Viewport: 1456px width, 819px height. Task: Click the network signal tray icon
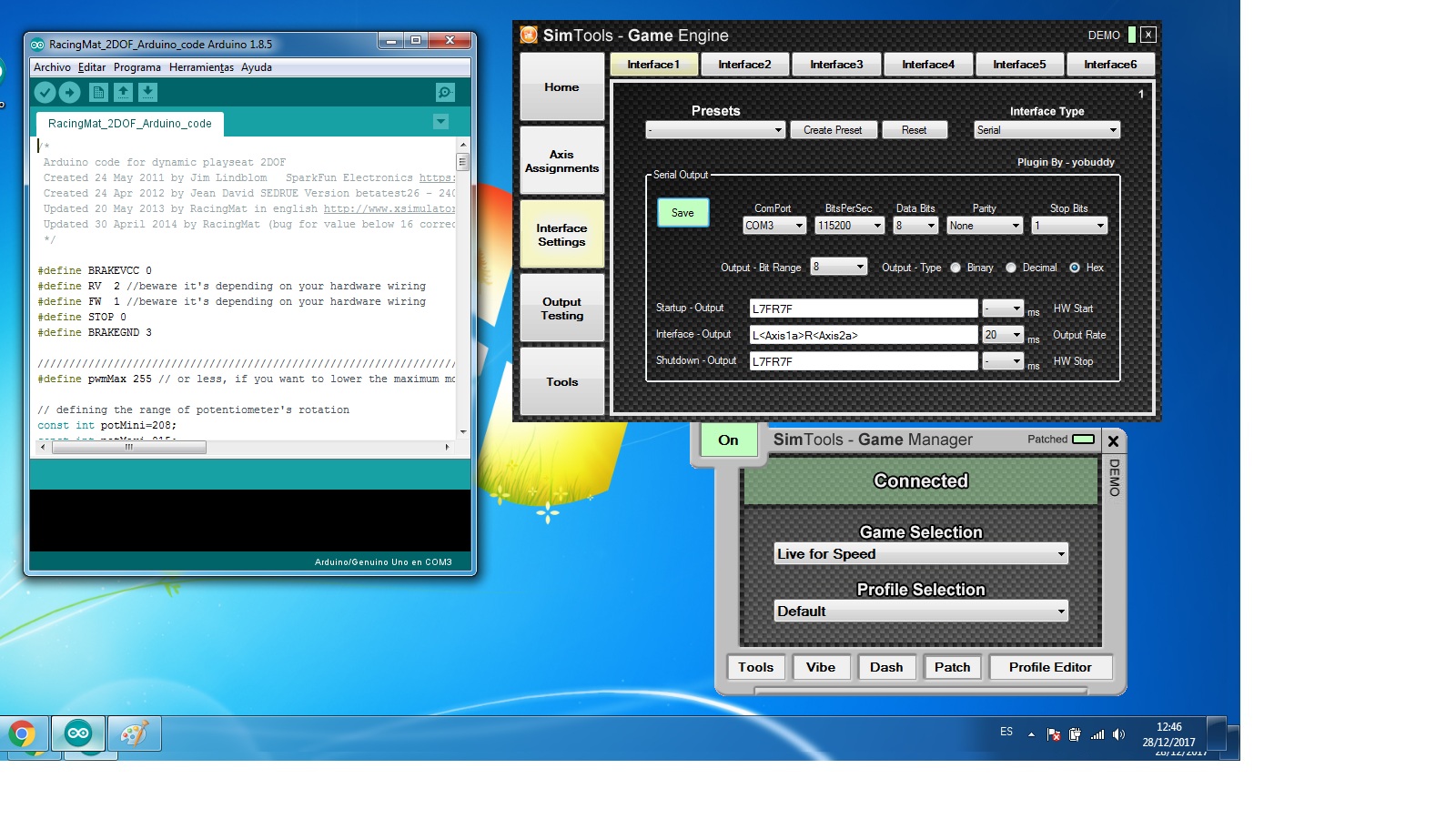coord(1097,734)
